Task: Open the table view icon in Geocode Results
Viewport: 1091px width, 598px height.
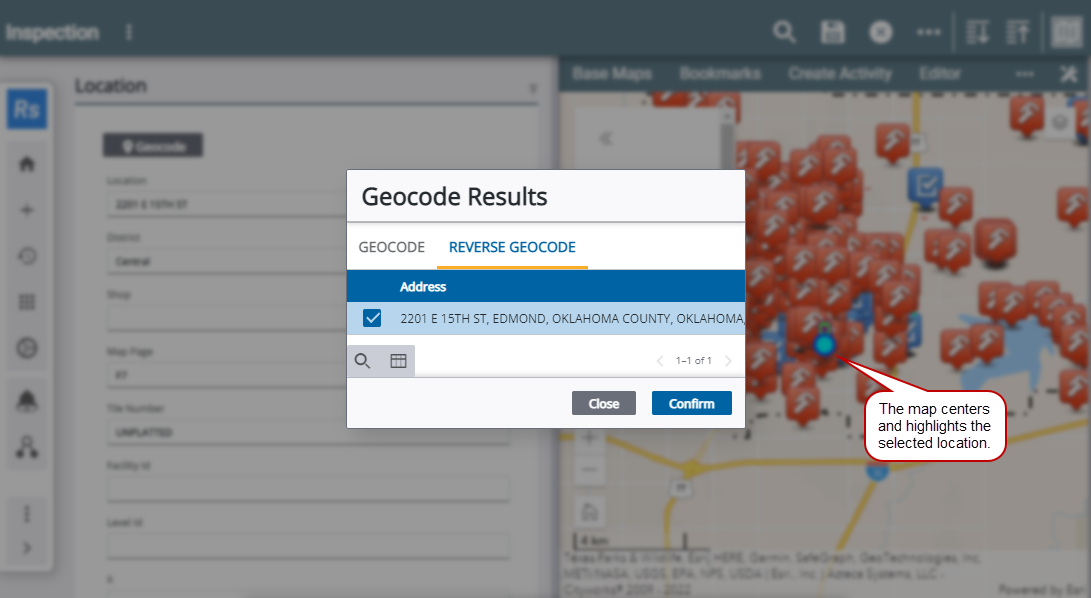Action: click(398, 360)
